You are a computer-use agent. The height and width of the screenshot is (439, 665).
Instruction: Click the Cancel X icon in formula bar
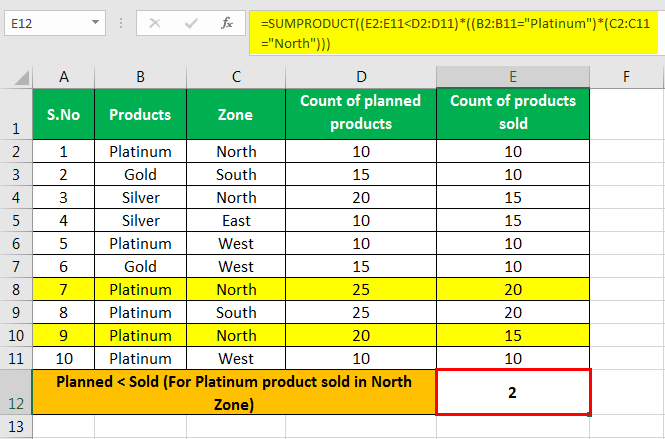coord(155,23)
